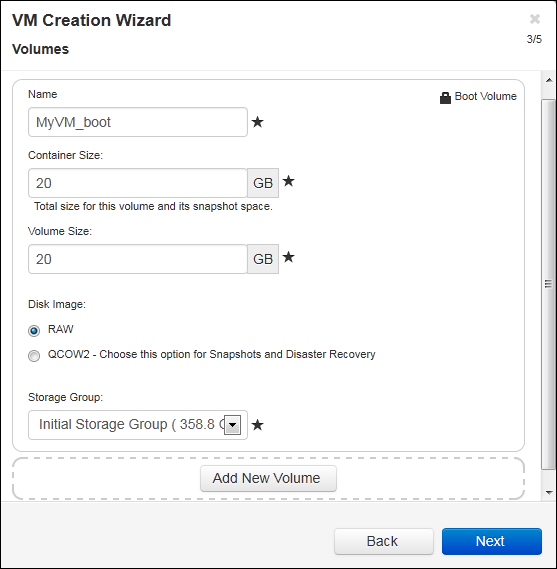
Task: Click the Volume Size input field
Action: pyautogui.click(x=138, y=259)
